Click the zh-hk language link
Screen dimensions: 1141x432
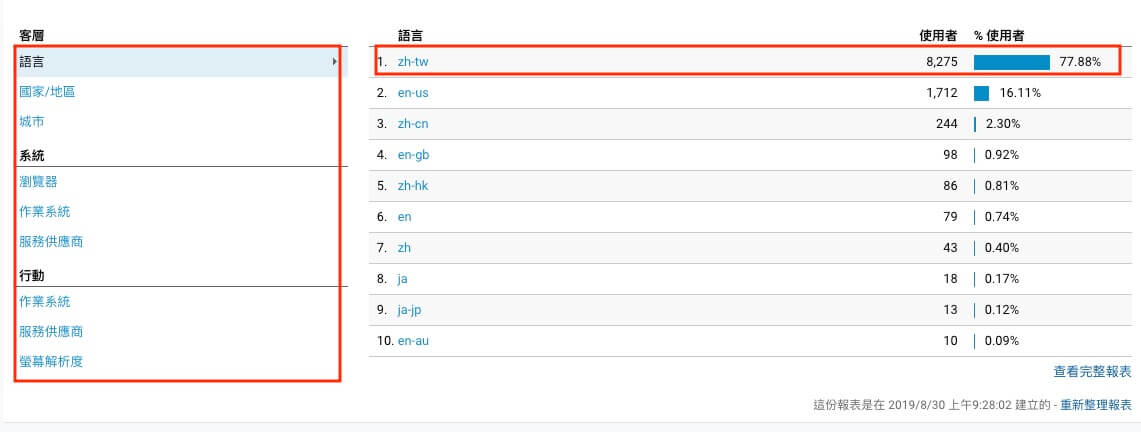(413, 186)
